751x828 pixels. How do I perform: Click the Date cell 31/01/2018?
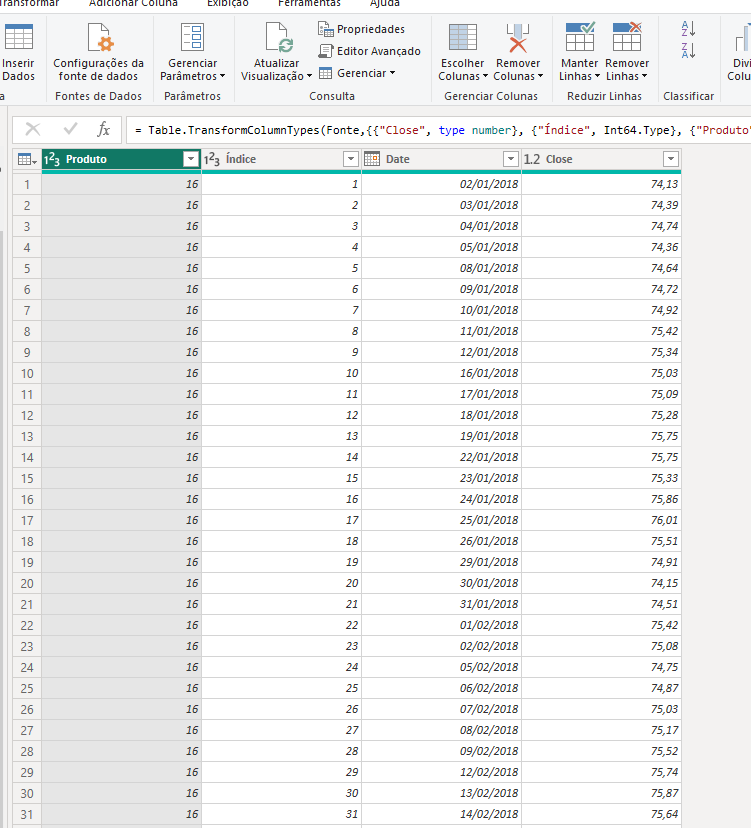pos(442,604)
